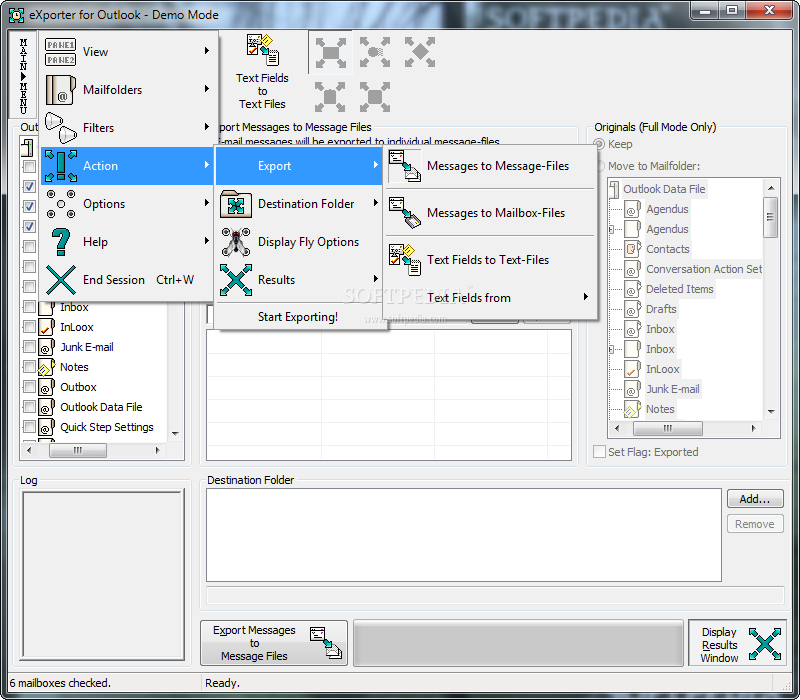This screenshot has height=700, width=800.
Task: Click the Messages to Message-Files icon
Action: pyautogui.click(x=404, y=166)
